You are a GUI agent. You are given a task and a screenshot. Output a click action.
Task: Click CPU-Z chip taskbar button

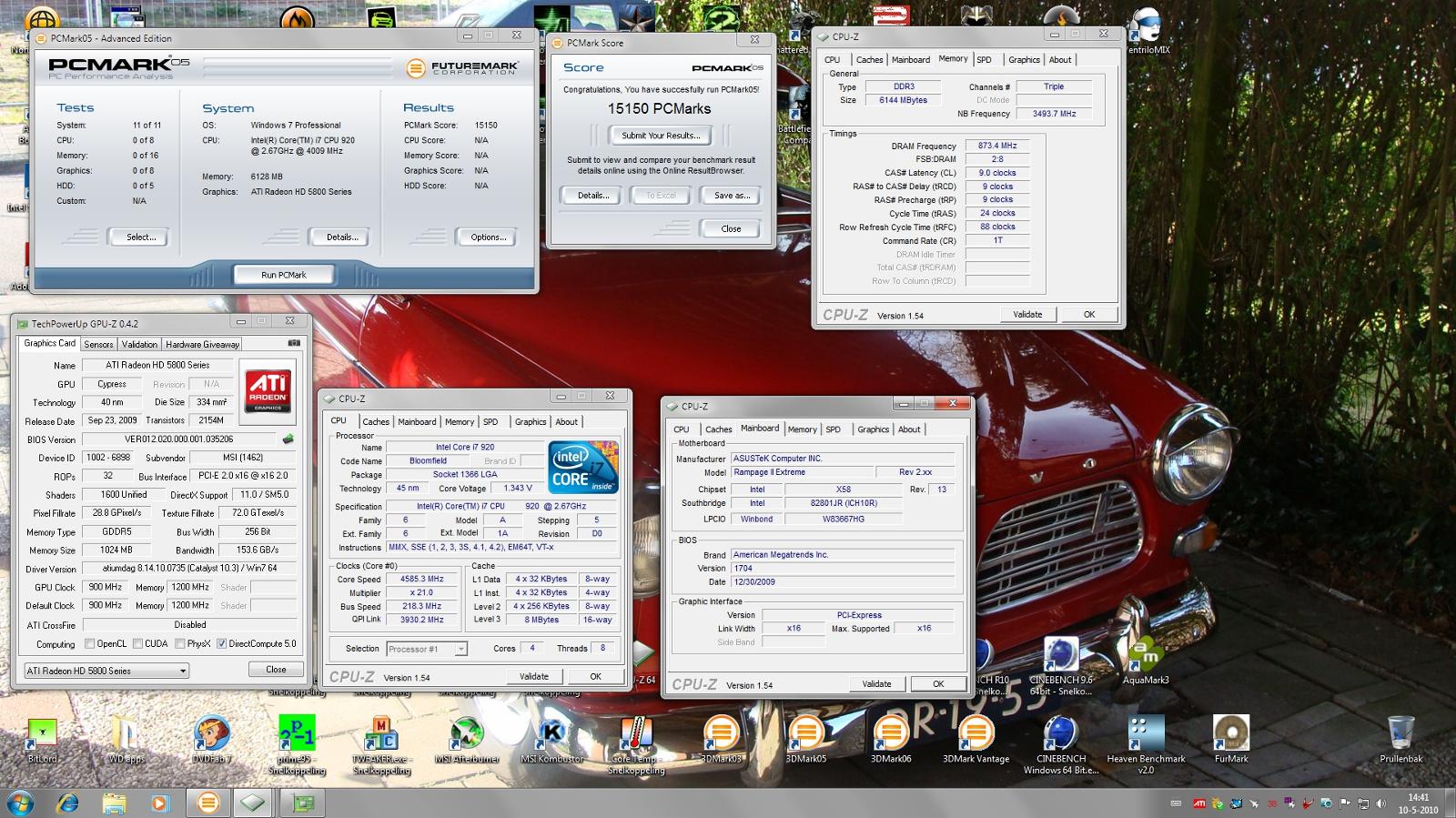[x=253, y=803]
